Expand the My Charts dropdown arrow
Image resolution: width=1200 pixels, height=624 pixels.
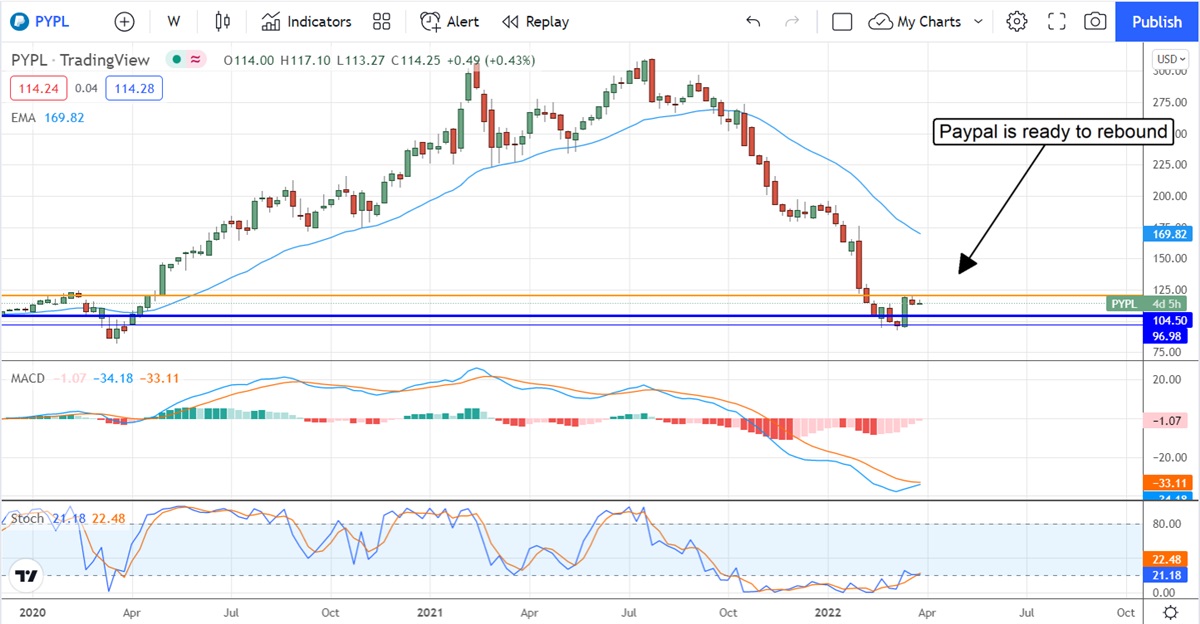tap(978, 21)
